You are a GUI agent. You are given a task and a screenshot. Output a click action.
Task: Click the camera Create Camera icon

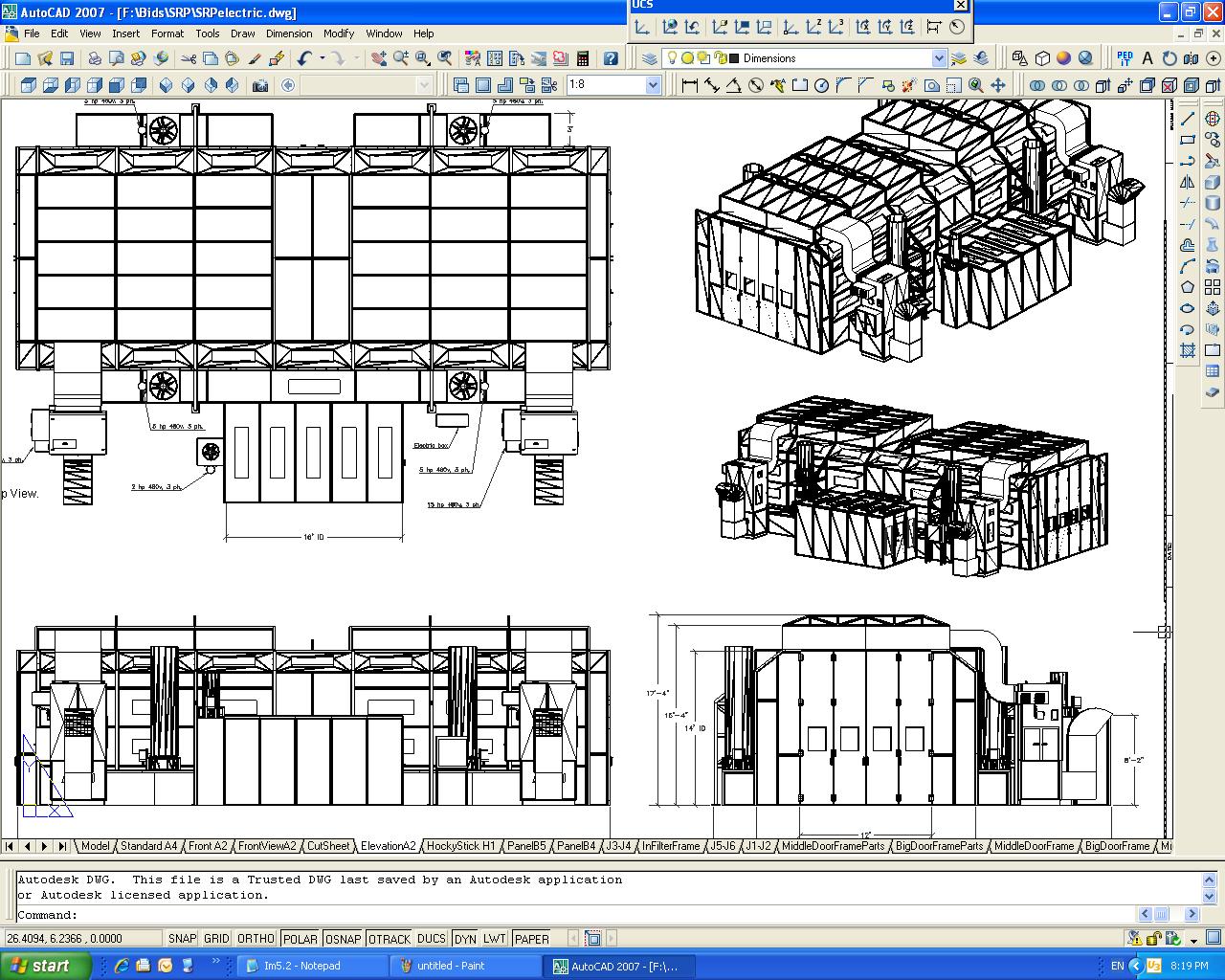[x=260, y=85]
